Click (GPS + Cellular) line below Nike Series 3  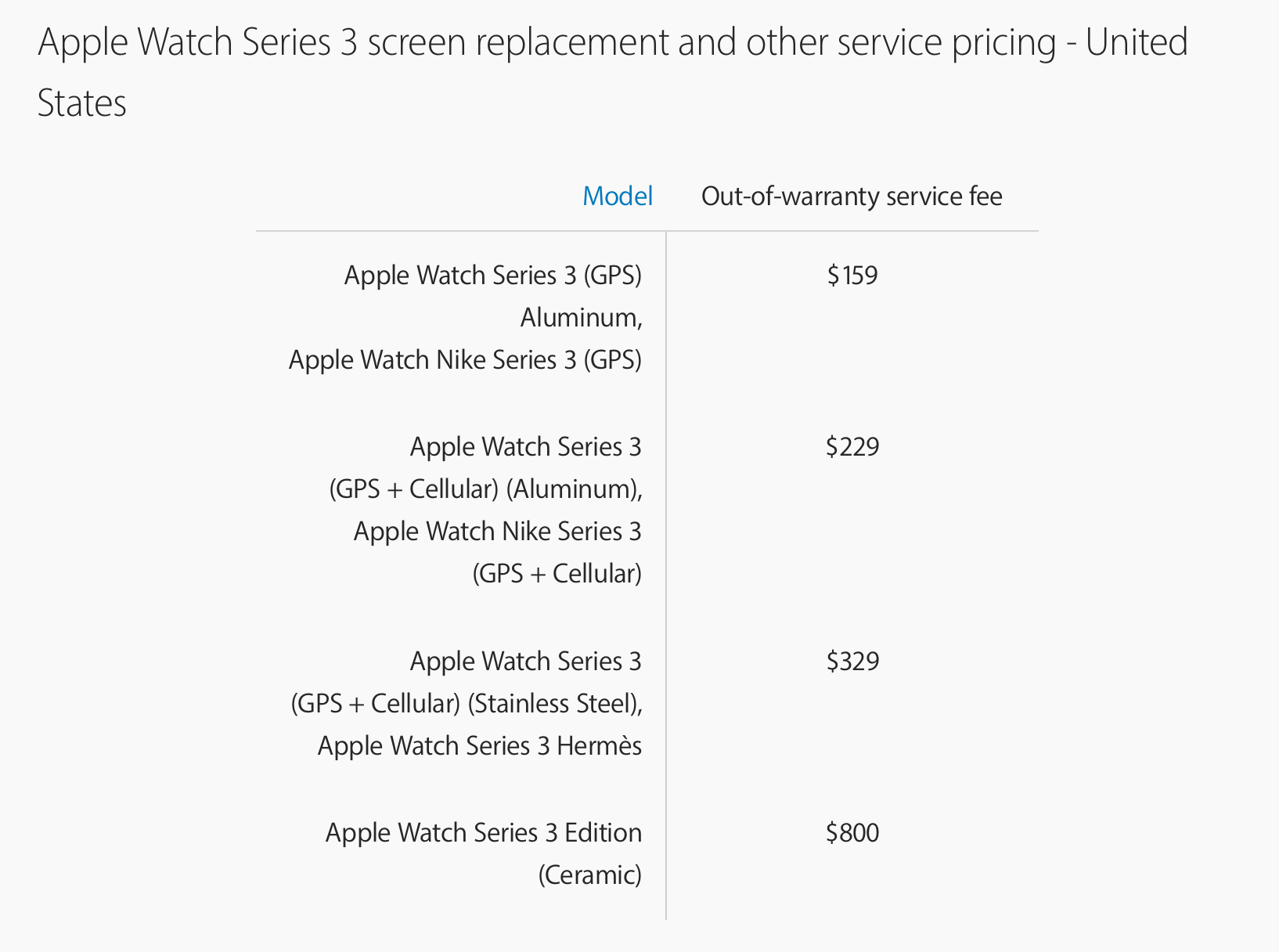[x=557, y=574]
